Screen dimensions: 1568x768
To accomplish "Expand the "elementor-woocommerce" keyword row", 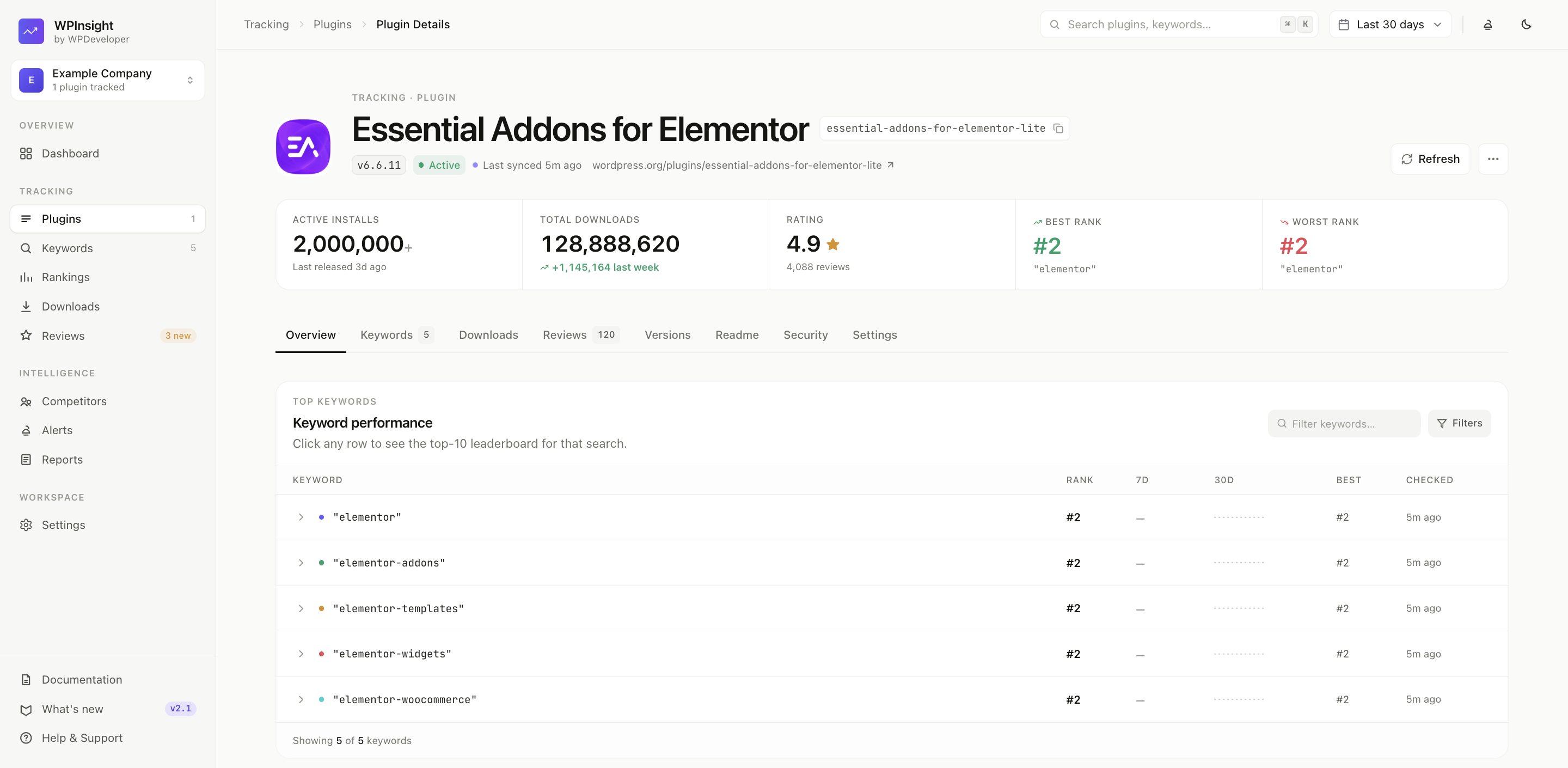I will tap(301, 699).
